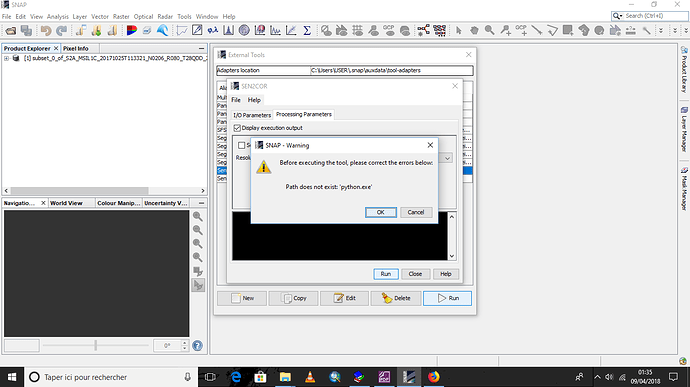690x387 pixels.
Task: Open the Raster menu
Action: pos(121,16)
